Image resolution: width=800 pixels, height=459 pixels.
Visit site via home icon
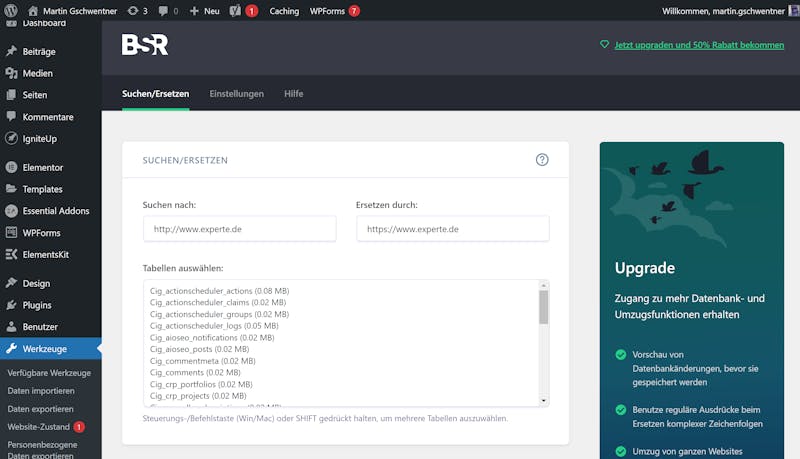pos(33,11)
